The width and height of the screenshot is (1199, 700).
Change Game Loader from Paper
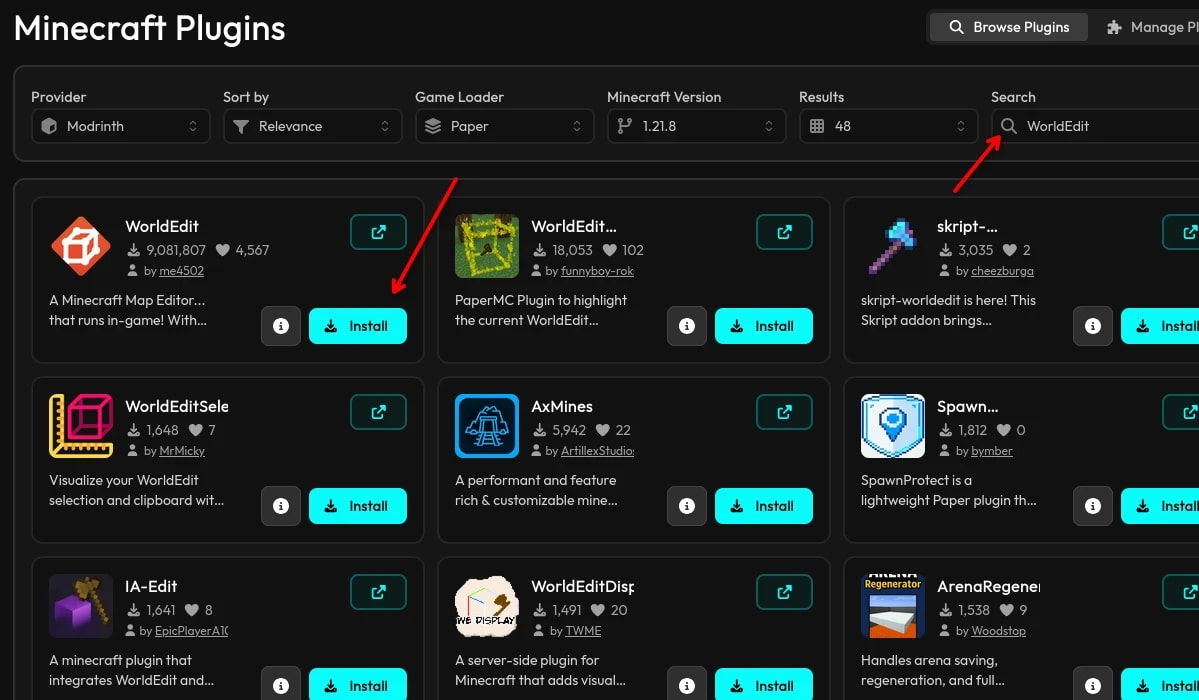[x=505, y=126]
